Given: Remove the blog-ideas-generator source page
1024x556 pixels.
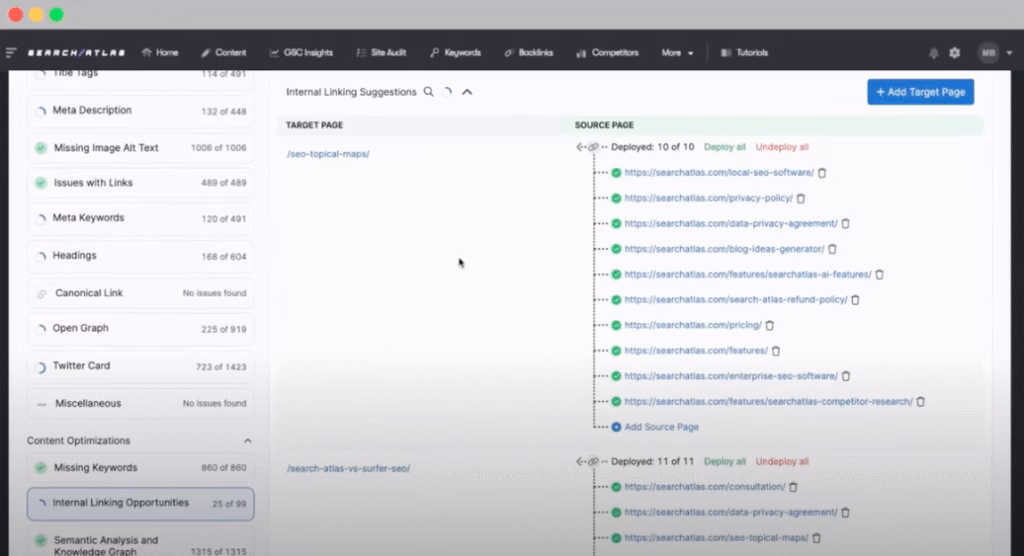Looking at the screenshot, I should coord(832,249).
